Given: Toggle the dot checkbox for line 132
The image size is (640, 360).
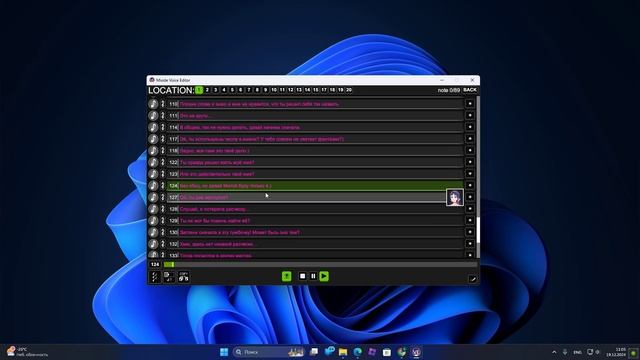Looking at the screenshot, I should coord(470,244).
